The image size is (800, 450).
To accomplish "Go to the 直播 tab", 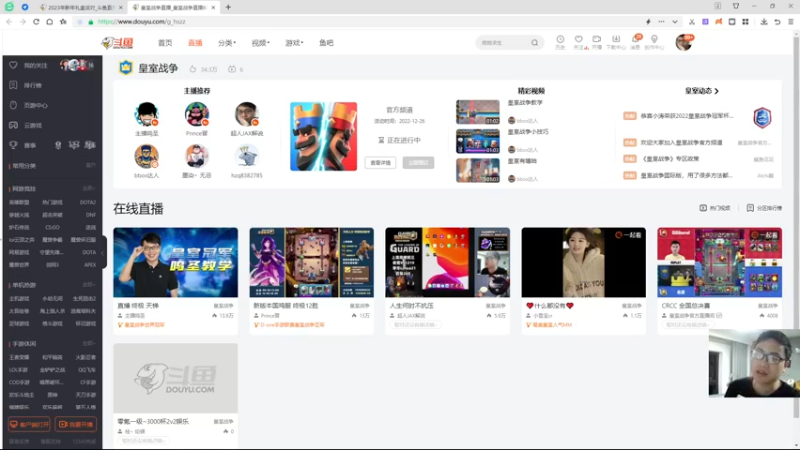I will click(x=195, y=43).
